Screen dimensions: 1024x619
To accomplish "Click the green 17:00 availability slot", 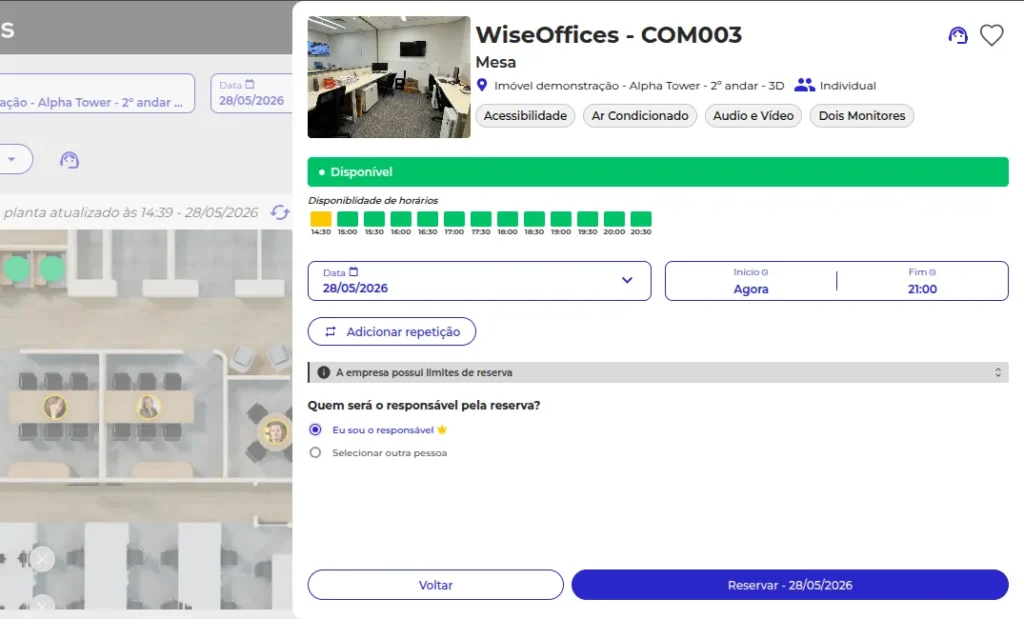I will 454,219.
